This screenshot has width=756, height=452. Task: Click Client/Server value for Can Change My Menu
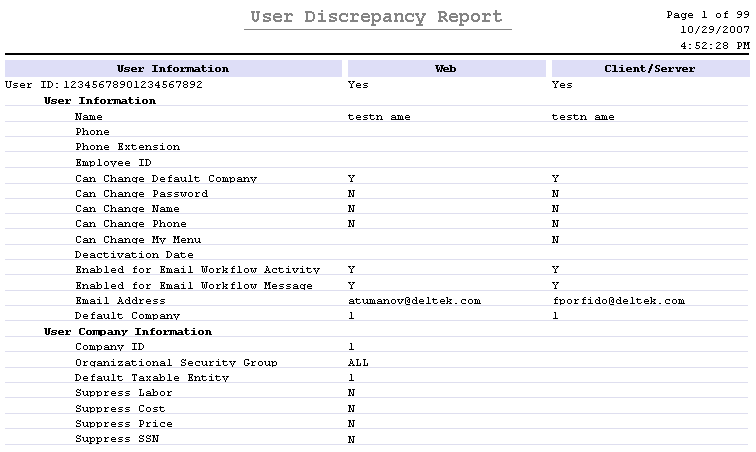click(555, 239)
